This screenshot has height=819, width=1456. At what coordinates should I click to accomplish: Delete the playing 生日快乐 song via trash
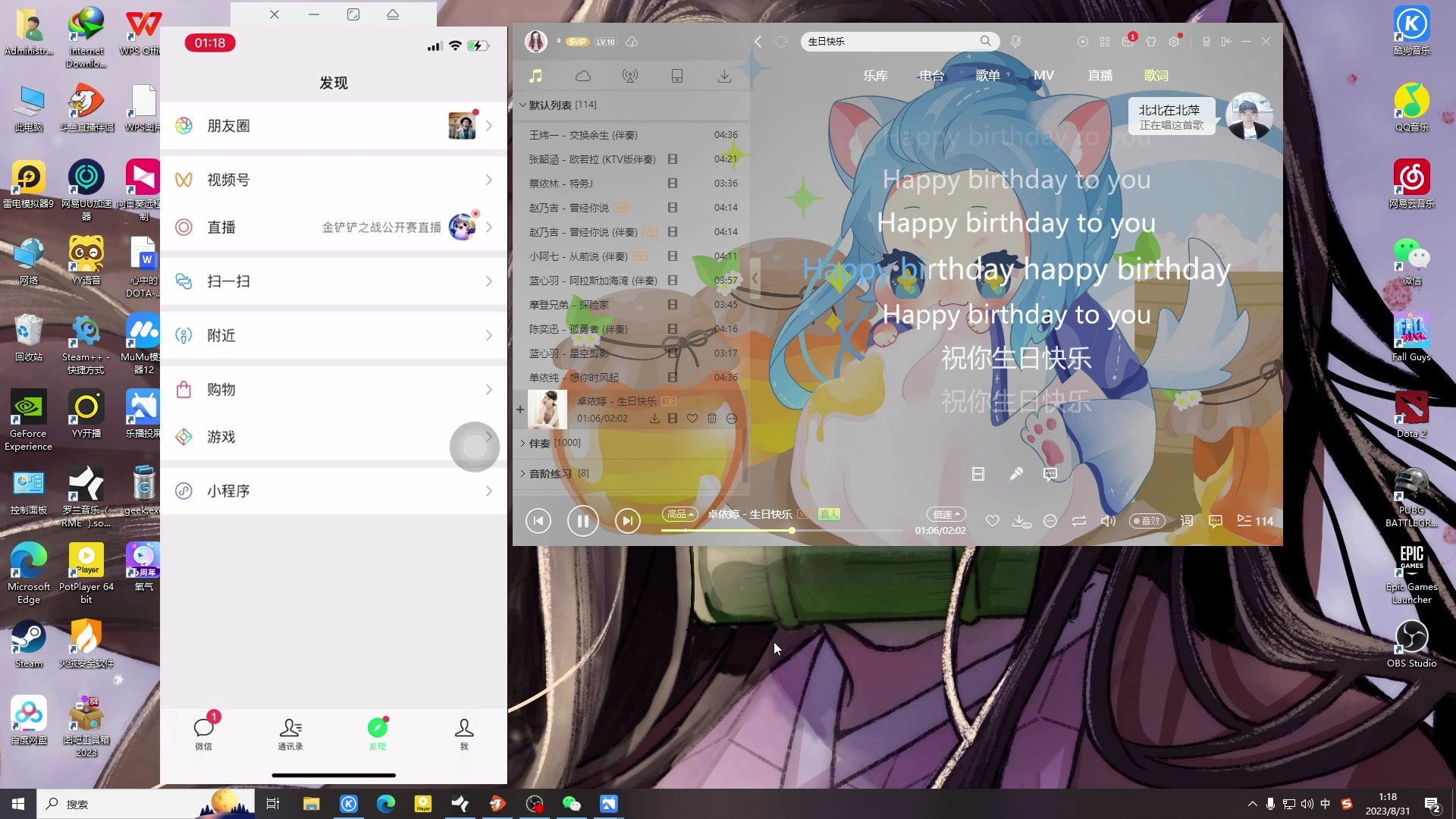[711, 419]
